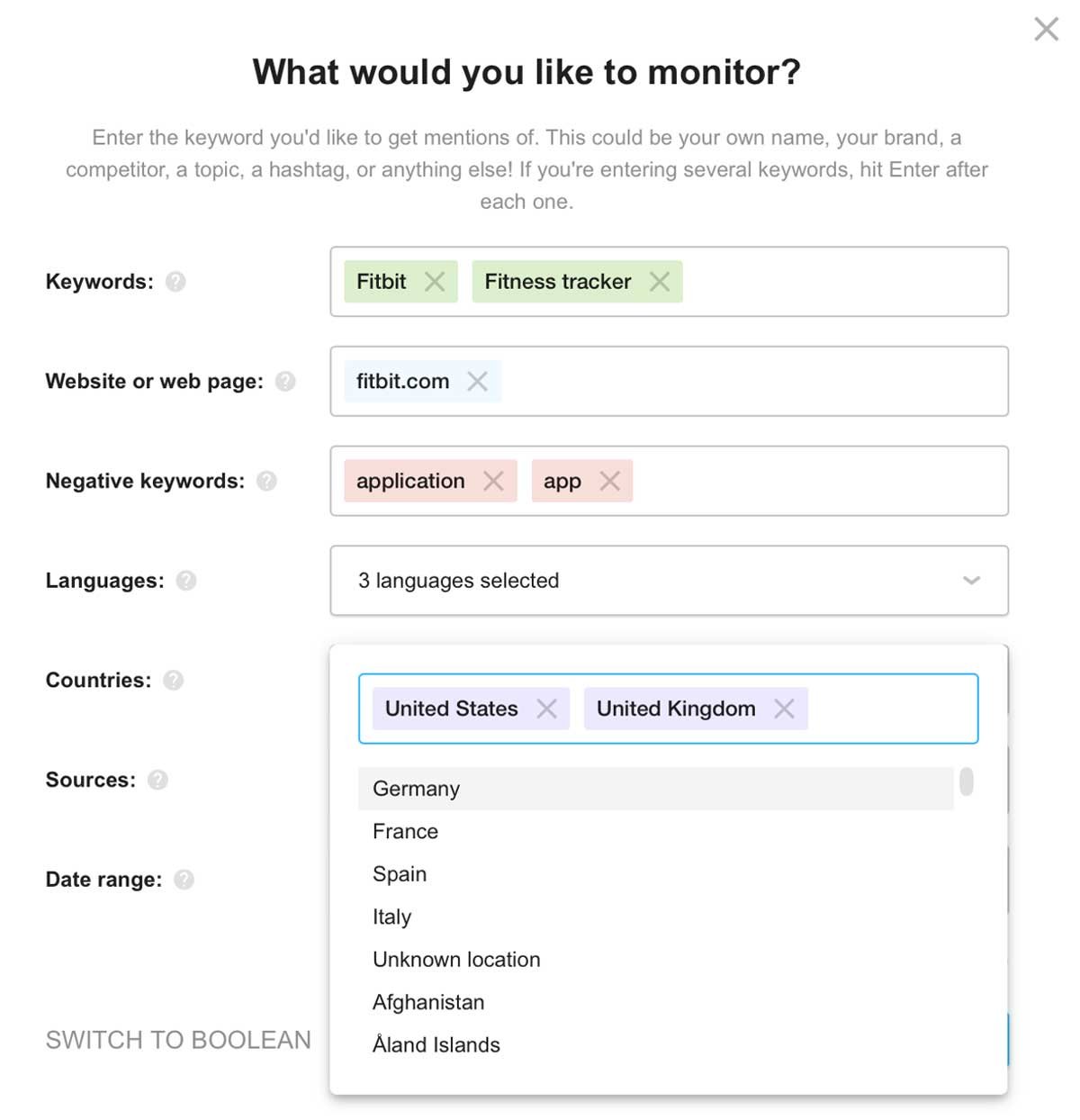Select Unknown location option
This screenshot has width=1080, height=1120.
click(x=655, y=960)
